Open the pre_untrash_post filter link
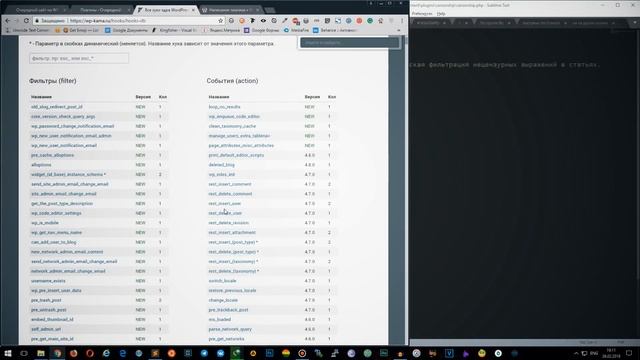The image size is (640, 360). click(49, 310)
